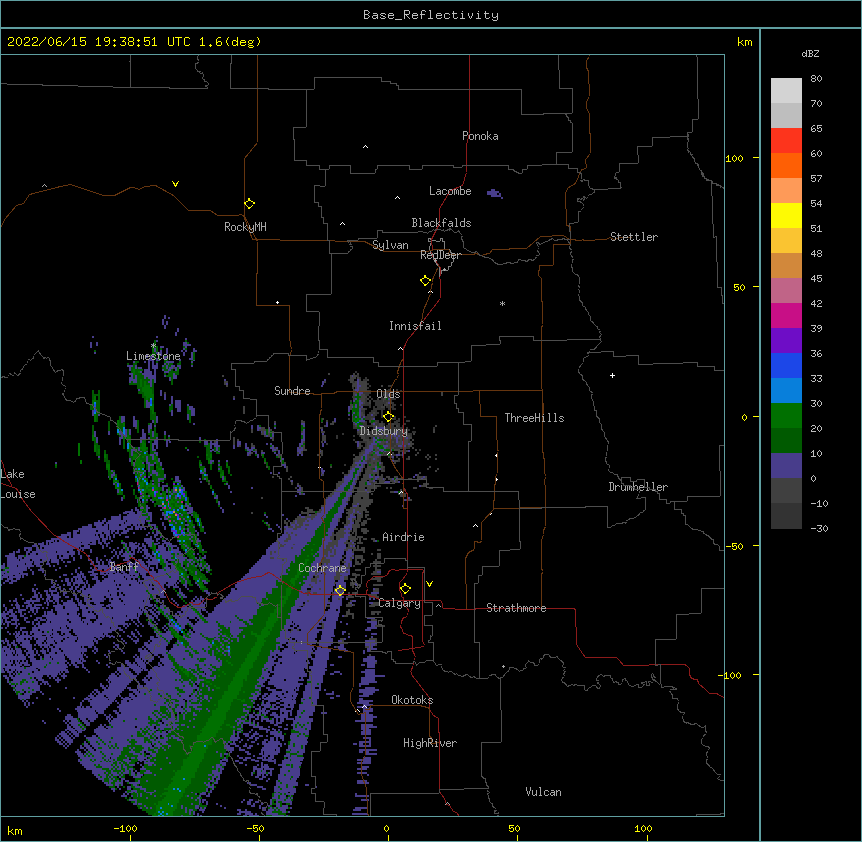This screenshot has width=862, height=842.
Task: Click the Innisfail city label
Action: (x=415, y=326)
